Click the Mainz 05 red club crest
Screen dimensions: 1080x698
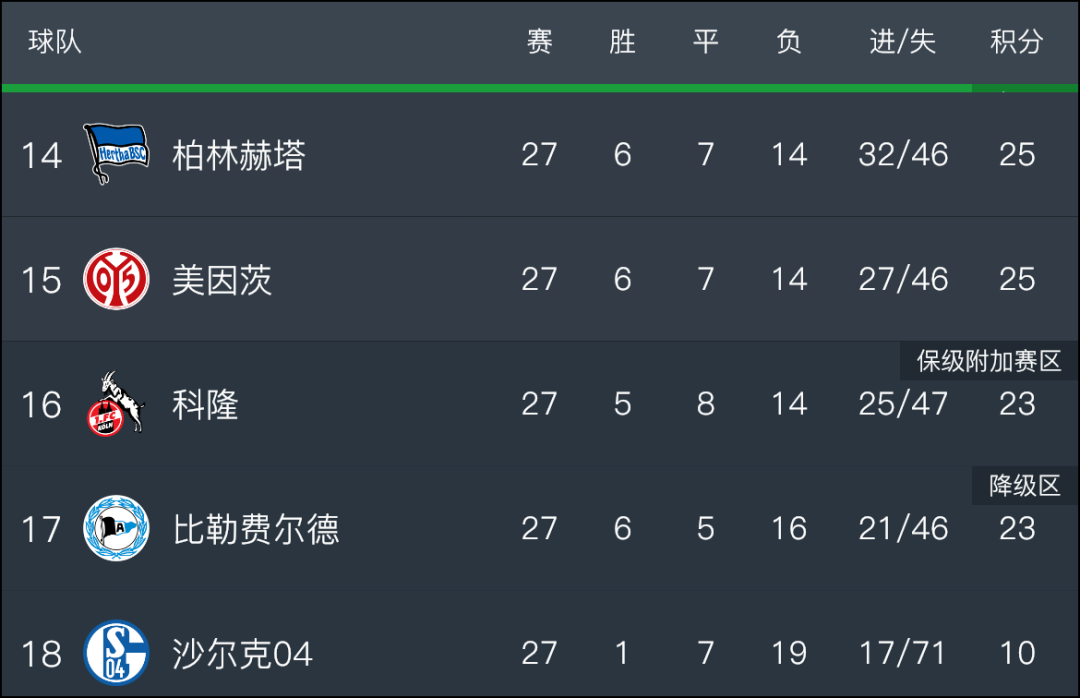click(x=116, y=279)
